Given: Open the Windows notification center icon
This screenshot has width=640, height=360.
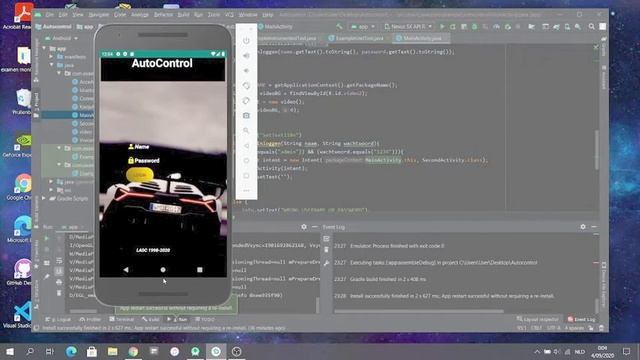Looking at the screenshot, I should [x=627, y=351].
